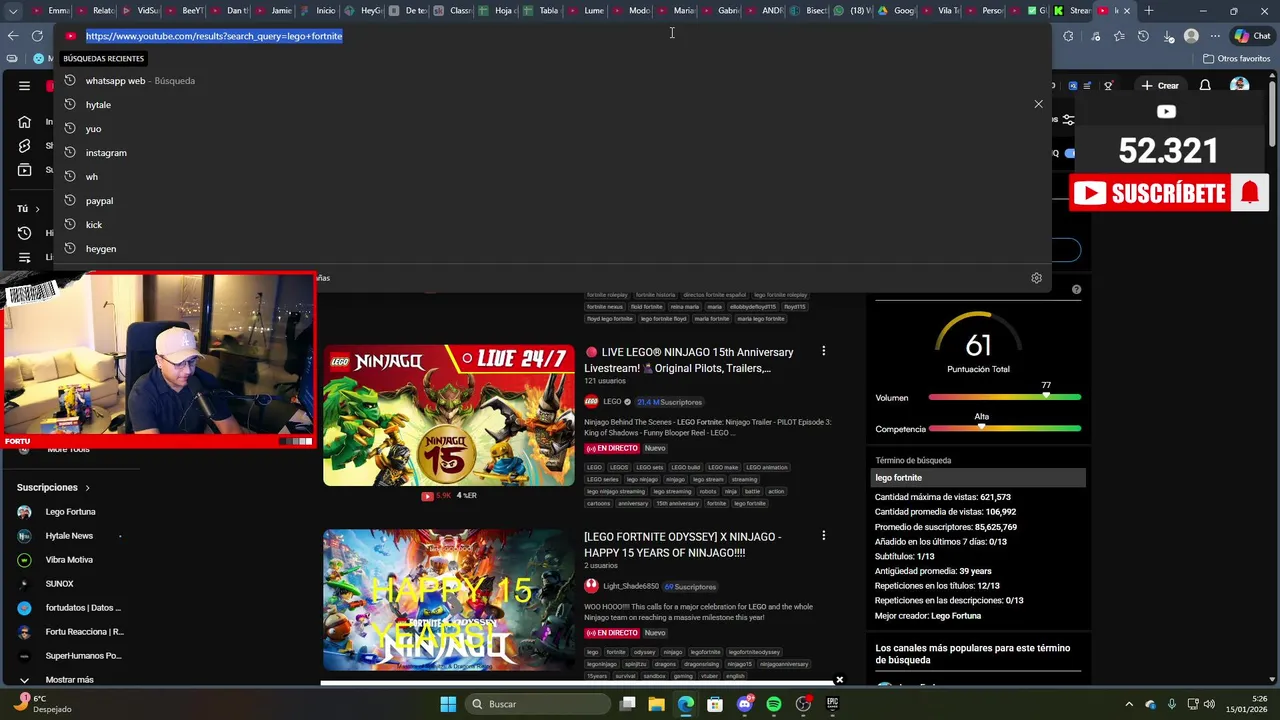Click the Competencia score slider bar
1280x720 pixels.
coord(1005,429)
